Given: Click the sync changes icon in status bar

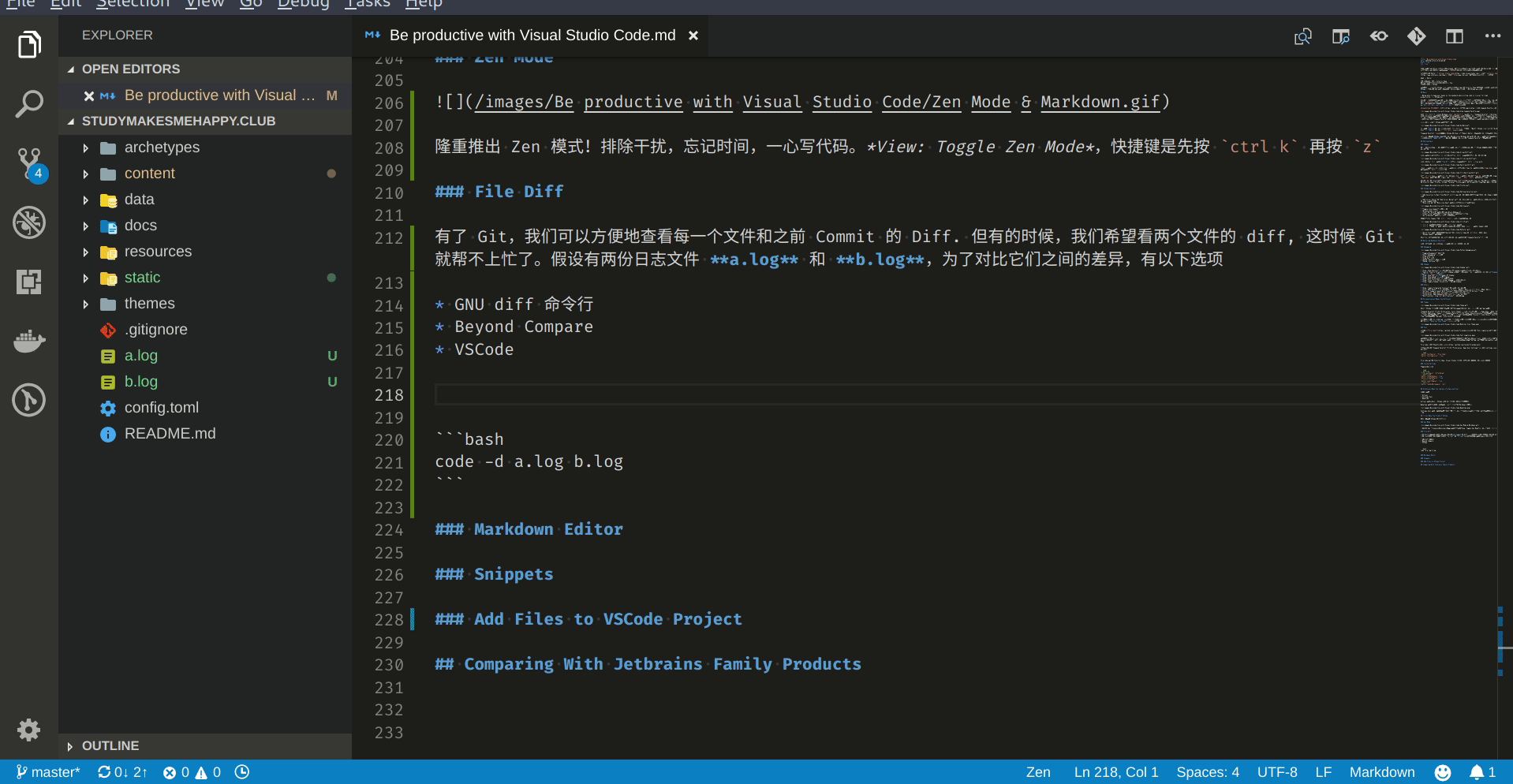Looking at the screenshot, I should pos(121,772).
